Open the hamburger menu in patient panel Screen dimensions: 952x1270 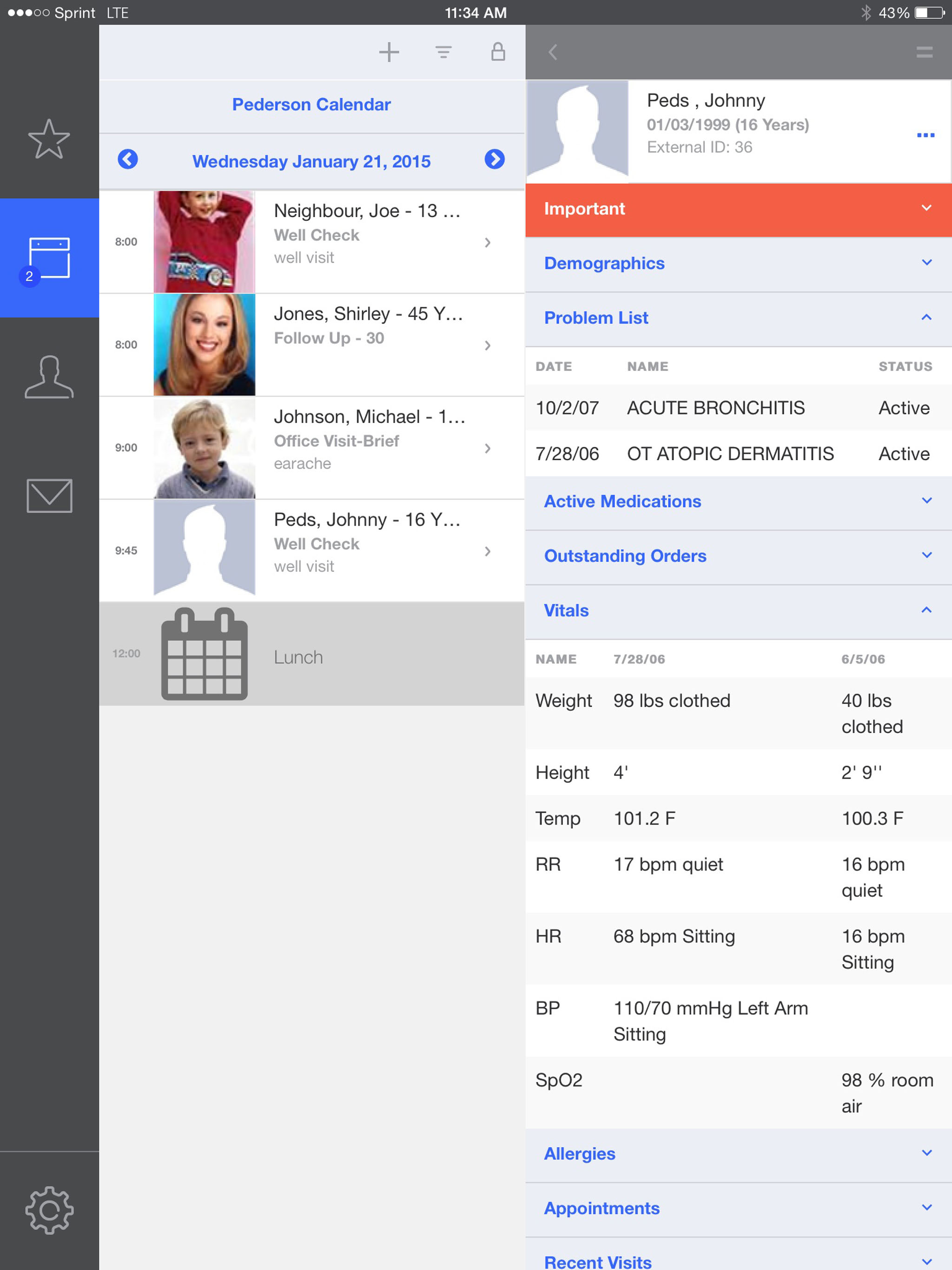tap(924, 52)
